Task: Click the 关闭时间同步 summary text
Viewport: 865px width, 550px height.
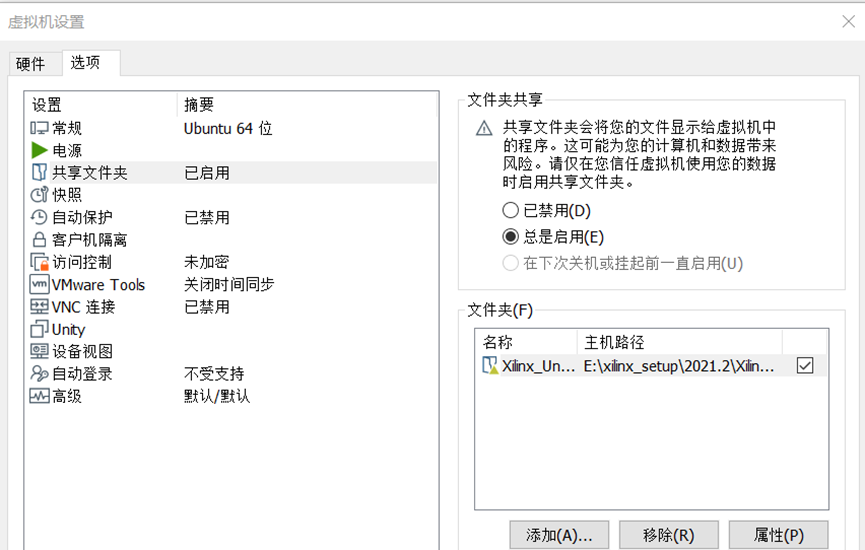Action: click(229, 285)
